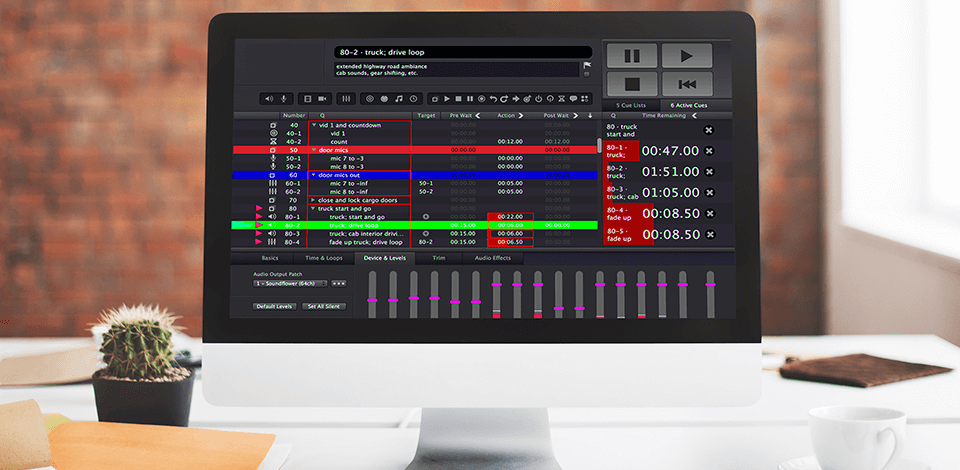Click the Time Remaining header left arrow
Viewport: 960px width, 470px height.
[x=694, y=115]
